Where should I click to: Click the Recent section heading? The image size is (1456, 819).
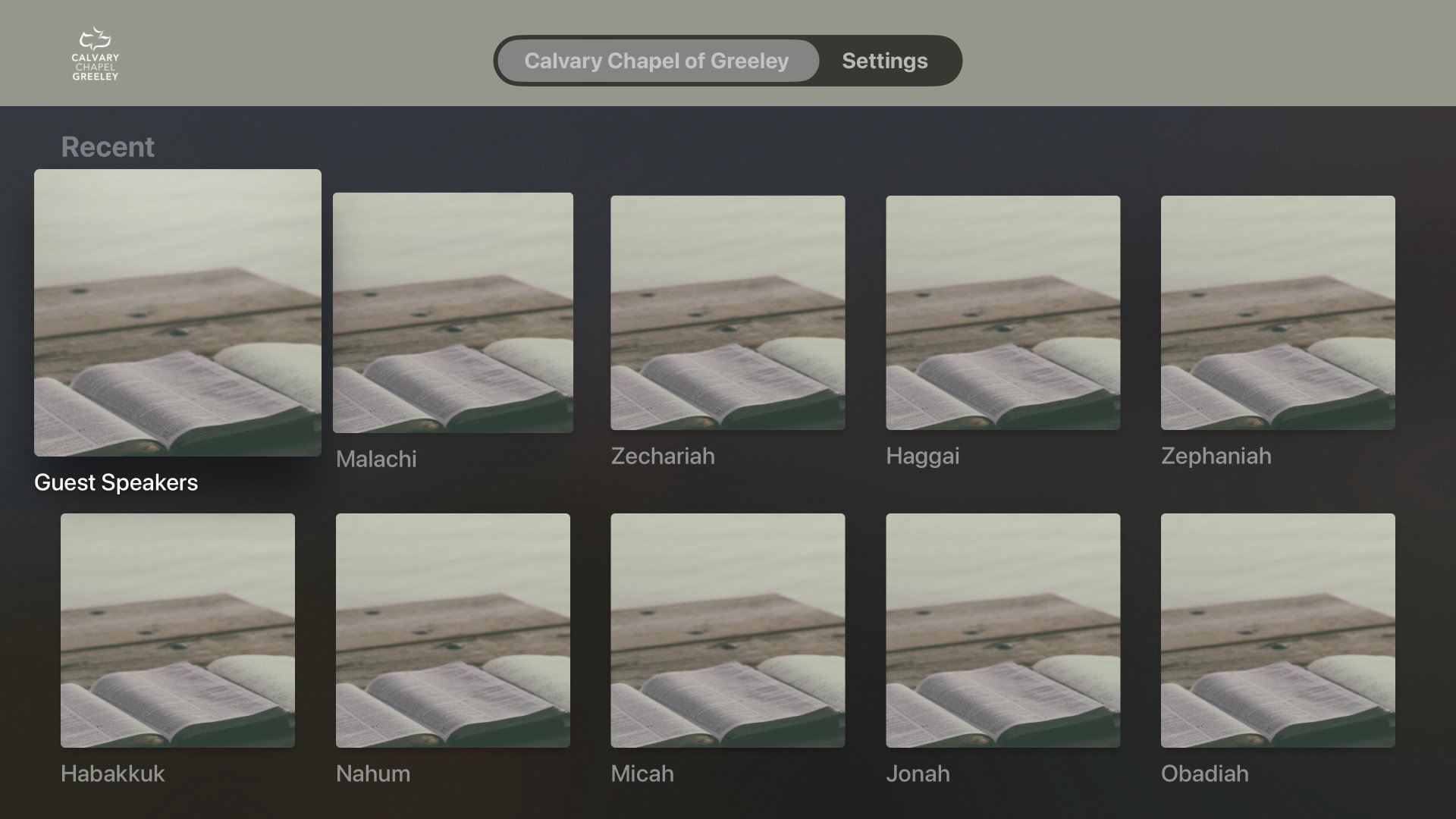pos(108,146)
